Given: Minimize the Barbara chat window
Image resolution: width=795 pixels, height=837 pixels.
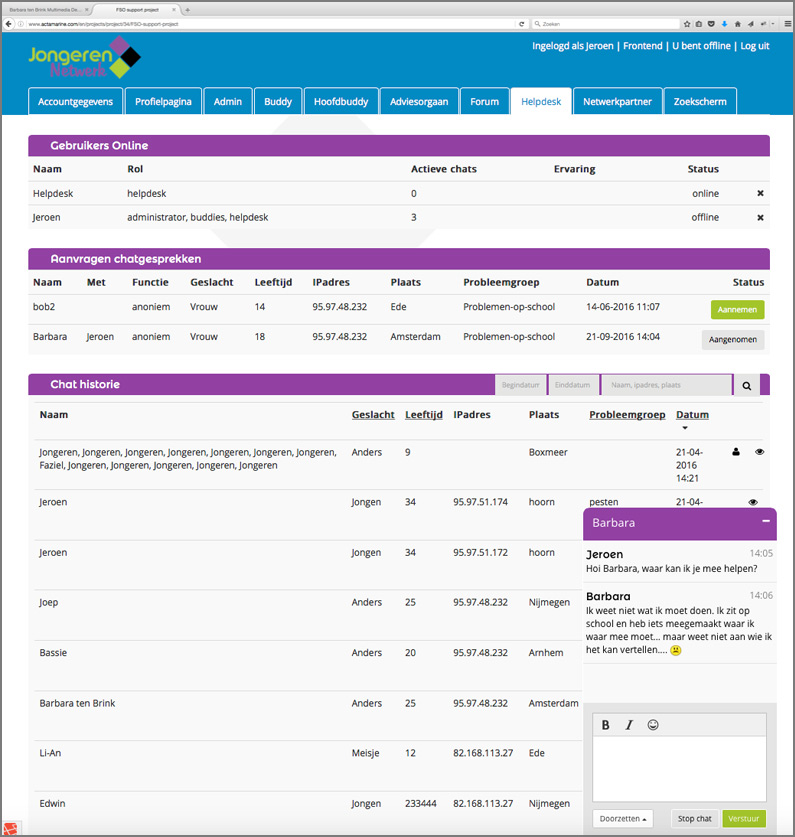Looking at the screenshot, I should click(x=766, y=521).
